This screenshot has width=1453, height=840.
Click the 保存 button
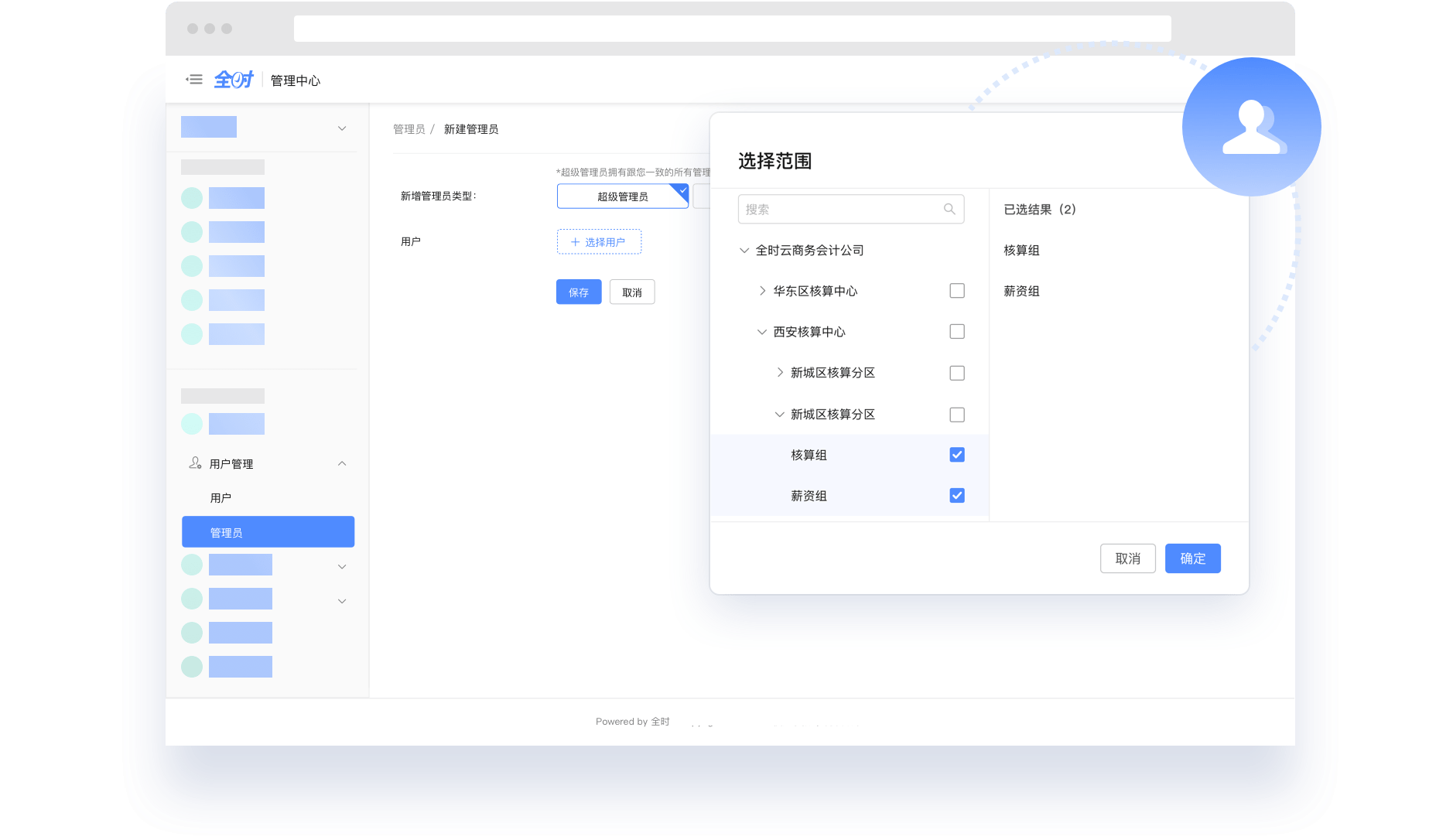coord(579,292)
